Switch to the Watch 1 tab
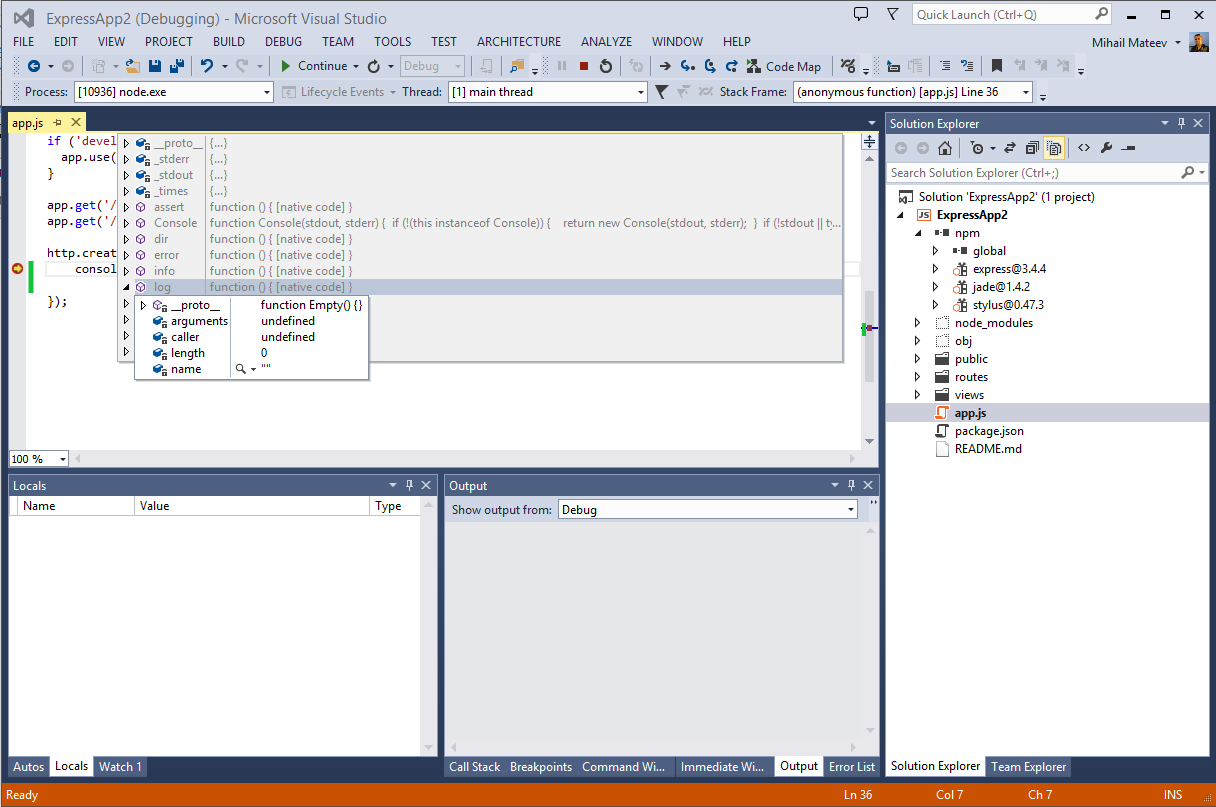Screen dimensions: 1216x807 [x=120, y=767]
